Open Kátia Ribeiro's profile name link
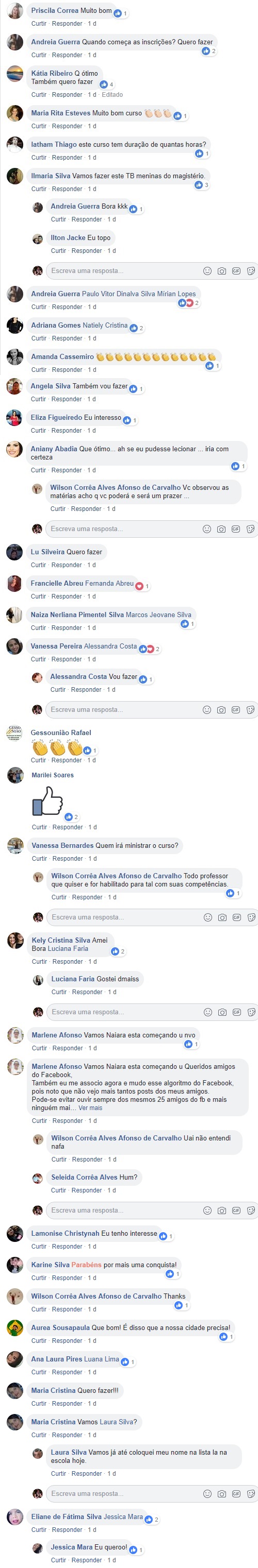258x1568 pixels. pos(52,73)
